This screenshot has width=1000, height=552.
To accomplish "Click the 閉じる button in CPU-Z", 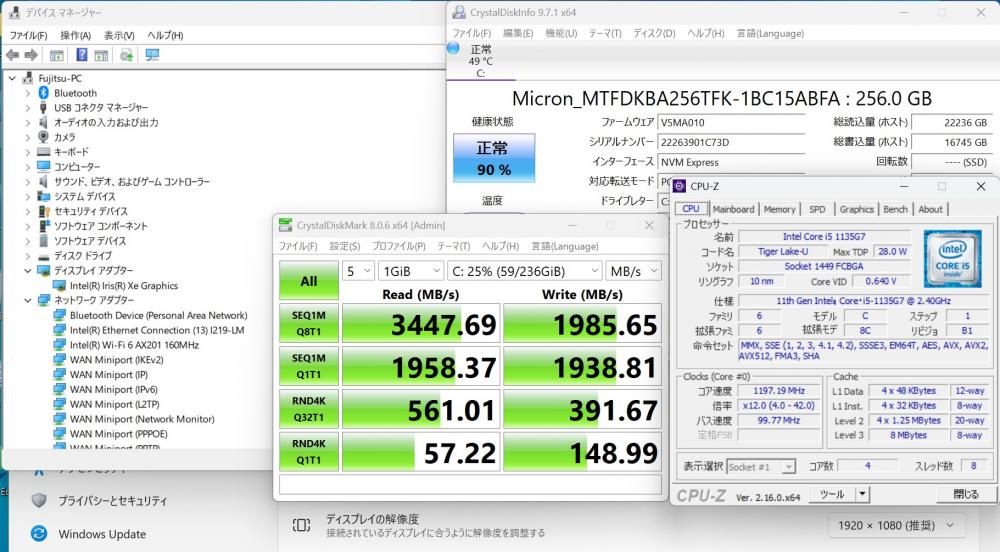I will (966, 494).
